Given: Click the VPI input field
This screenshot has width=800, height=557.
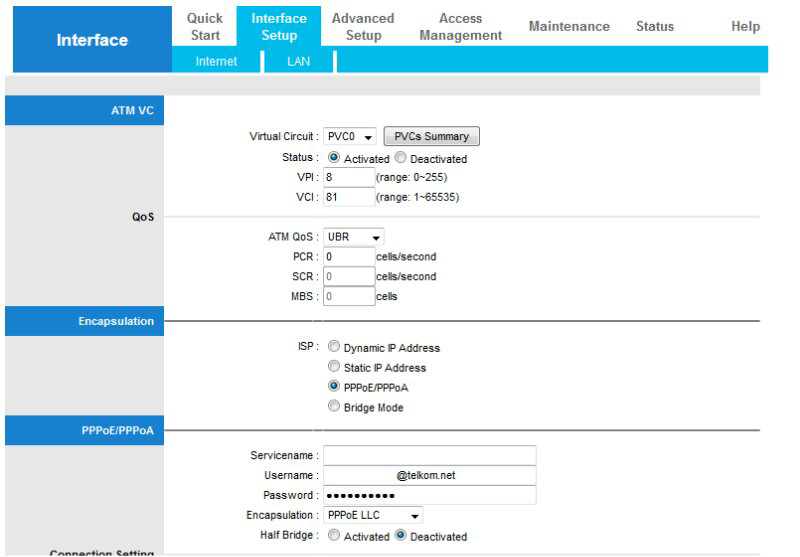Looking at the screenshot, I should coord(348,177).
